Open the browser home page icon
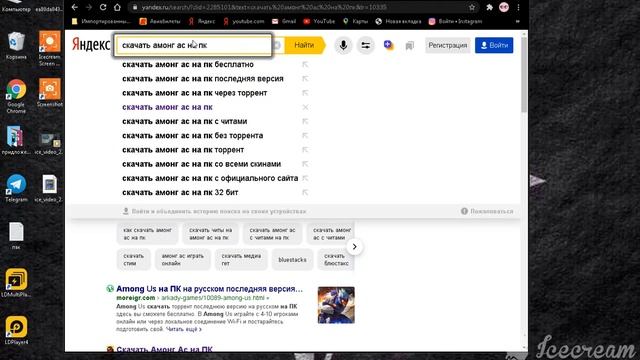 click(x=117, y=7)
